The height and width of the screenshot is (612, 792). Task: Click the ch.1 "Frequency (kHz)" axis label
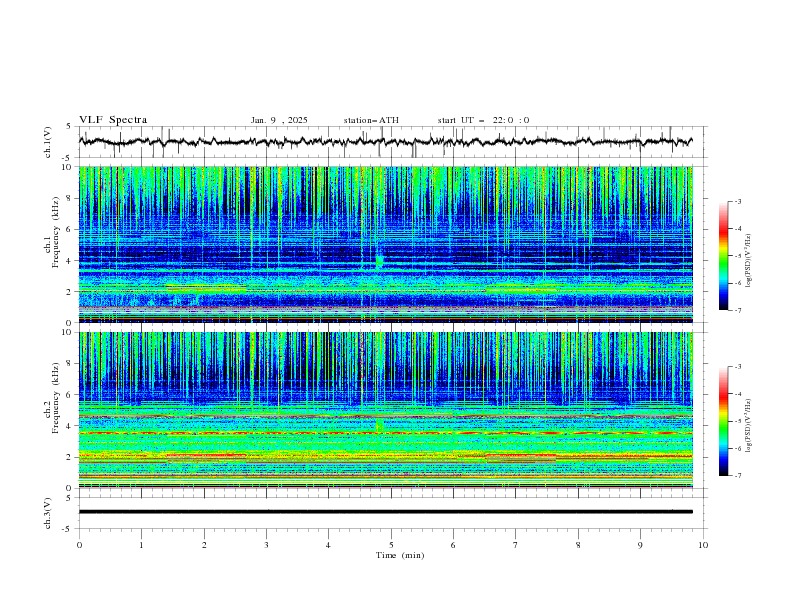pyautogui.click(x=55, y=232)
